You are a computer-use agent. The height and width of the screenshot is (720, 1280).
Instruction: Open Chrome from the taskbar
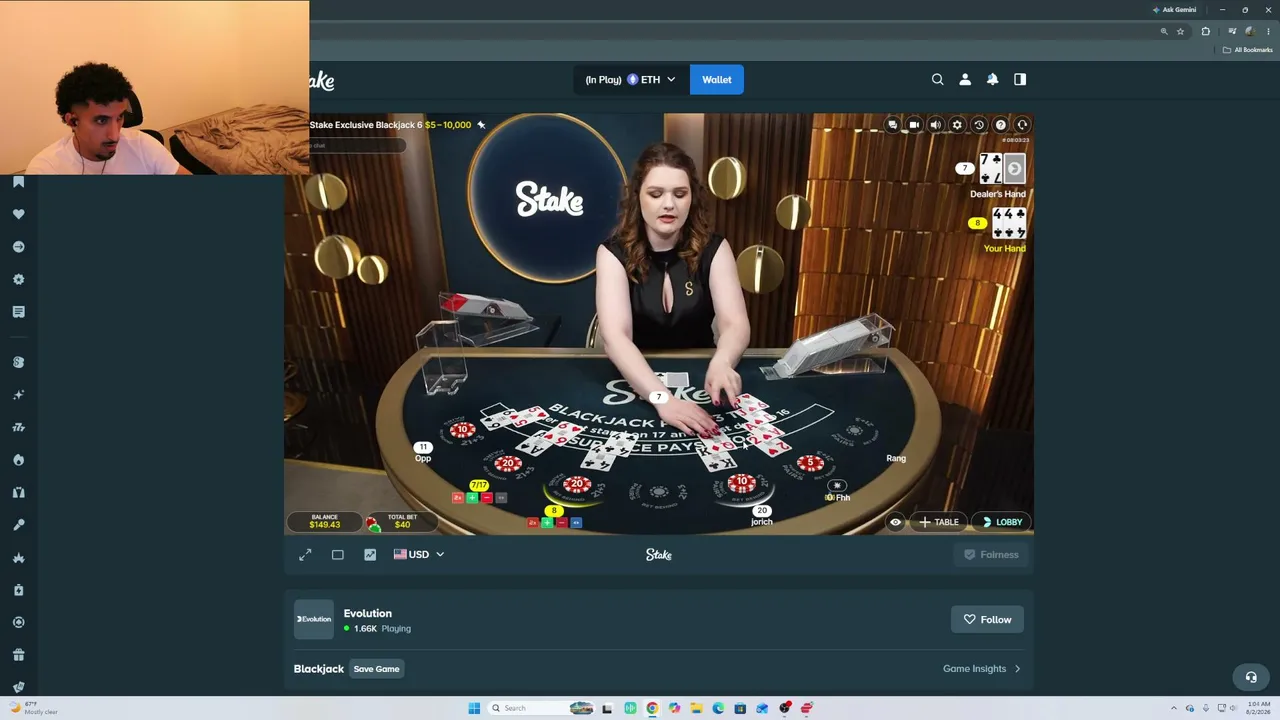652,708
